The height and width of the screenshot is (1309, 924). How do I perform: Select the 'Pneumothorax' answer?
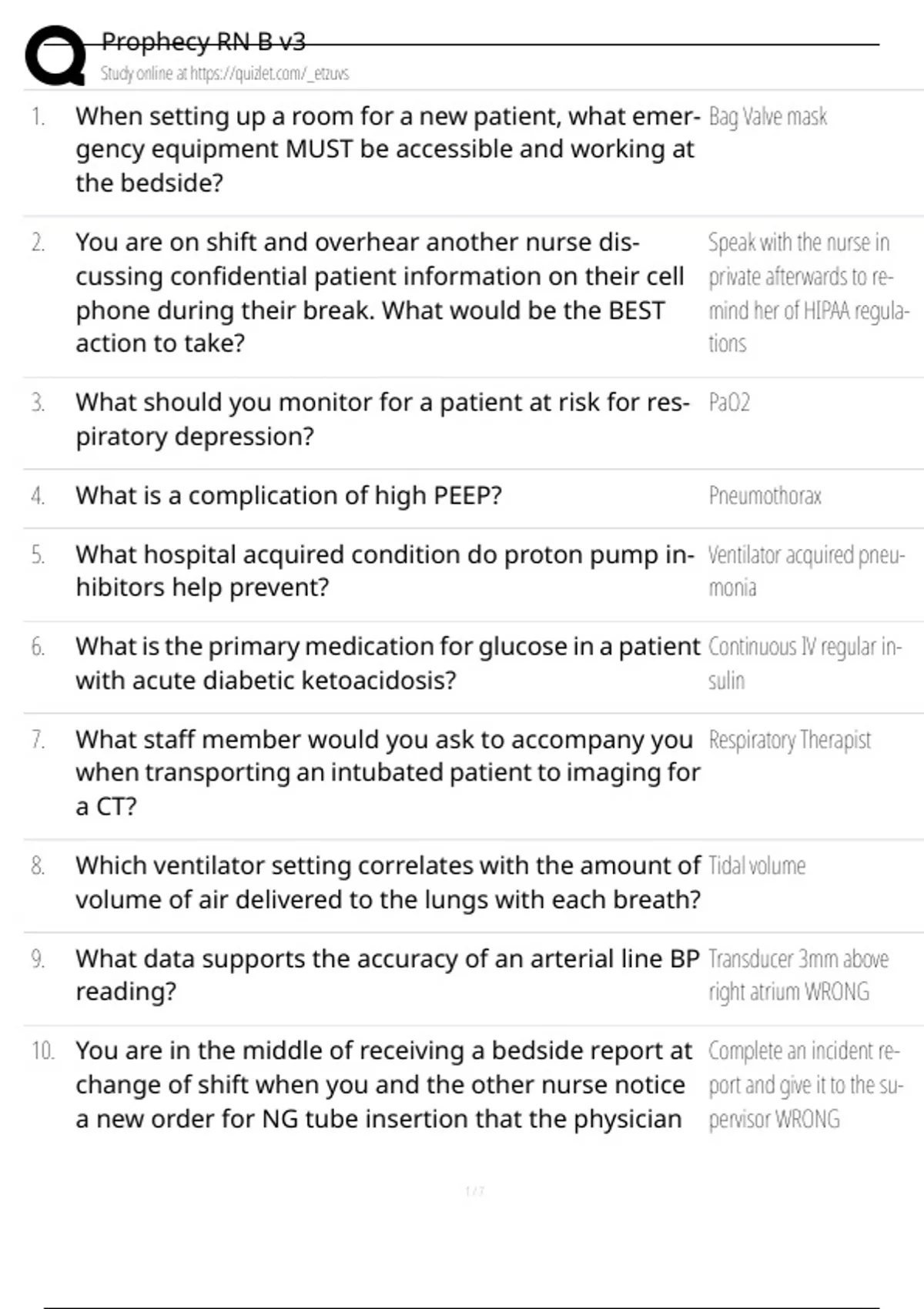[x=765, y=496]
